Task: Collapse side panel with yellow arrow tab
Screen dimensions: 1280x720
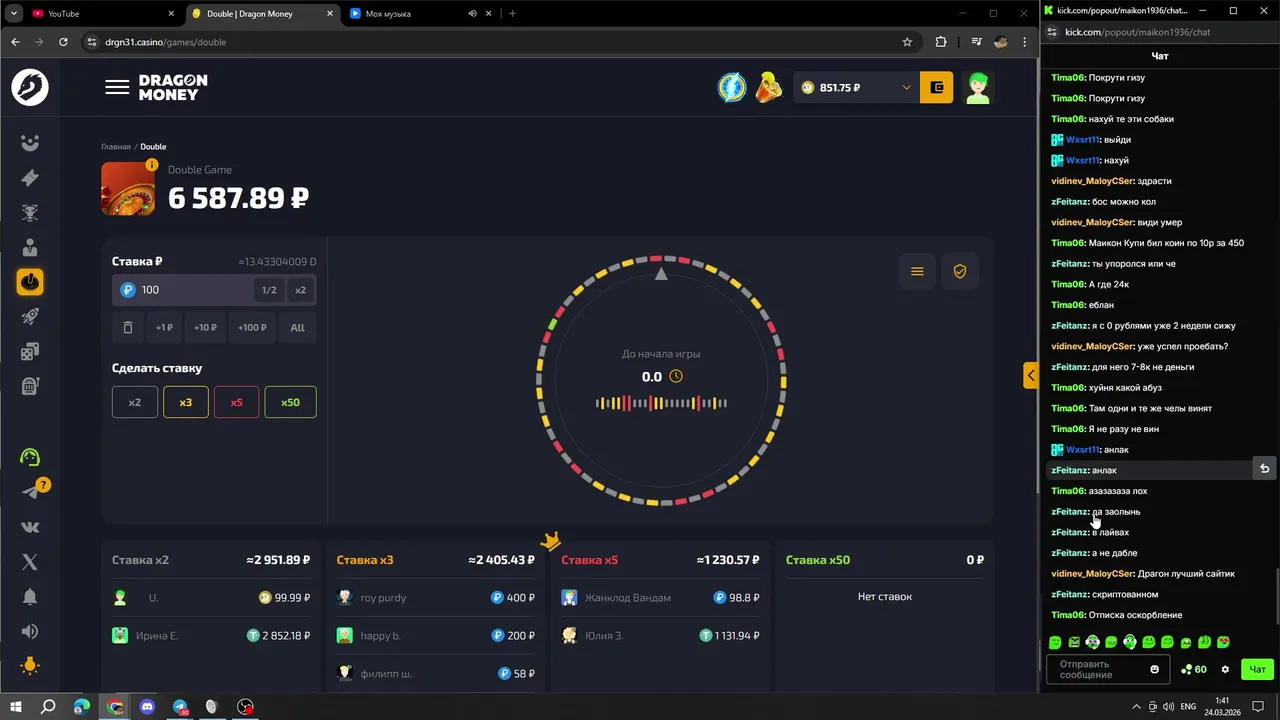Action: 1031,375
